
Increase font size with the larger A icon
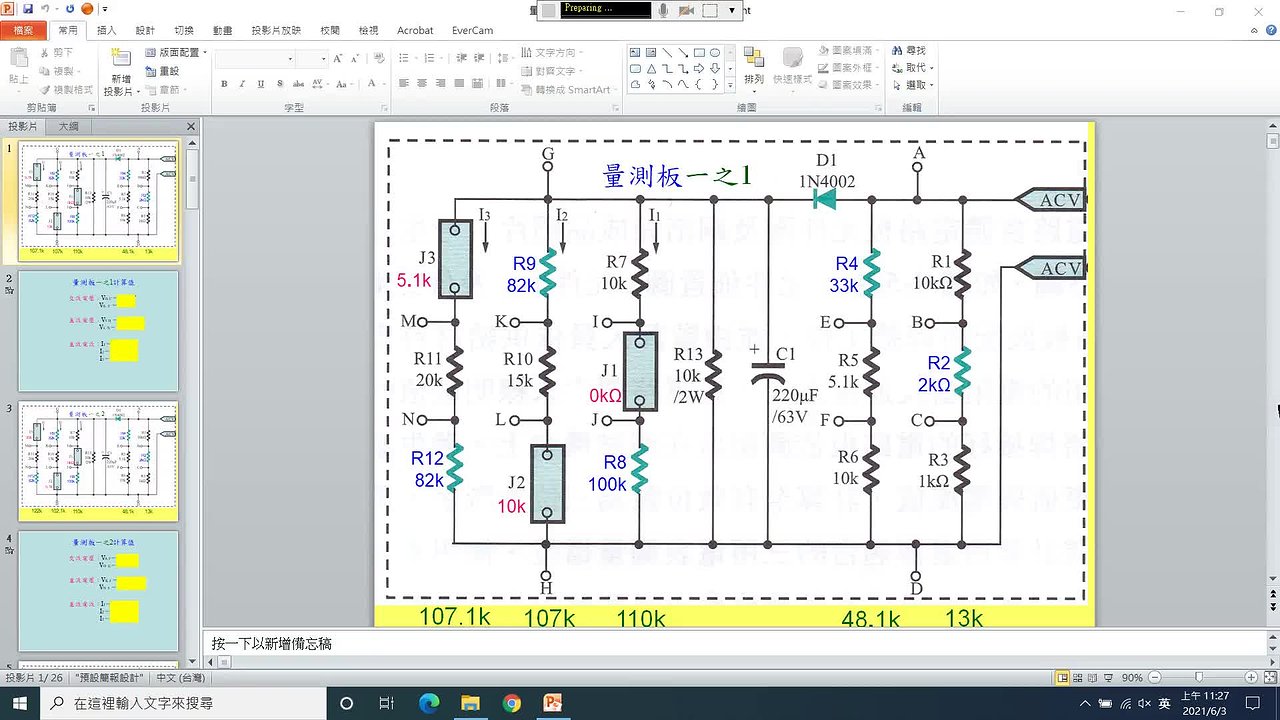[338, 59]
